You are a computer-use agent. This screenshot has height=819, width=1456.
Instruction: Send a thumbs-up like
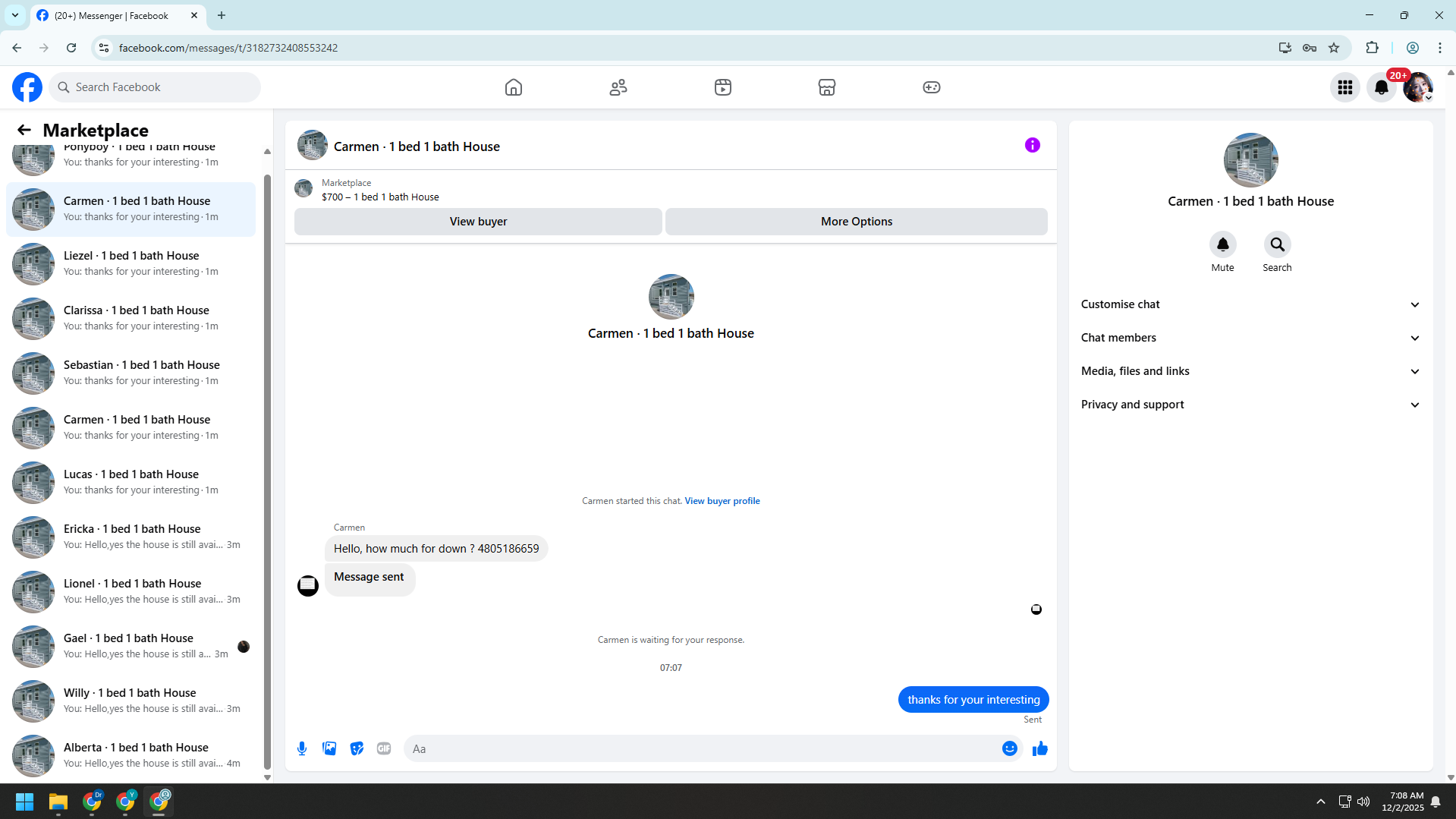click(x=1039, y=748)
